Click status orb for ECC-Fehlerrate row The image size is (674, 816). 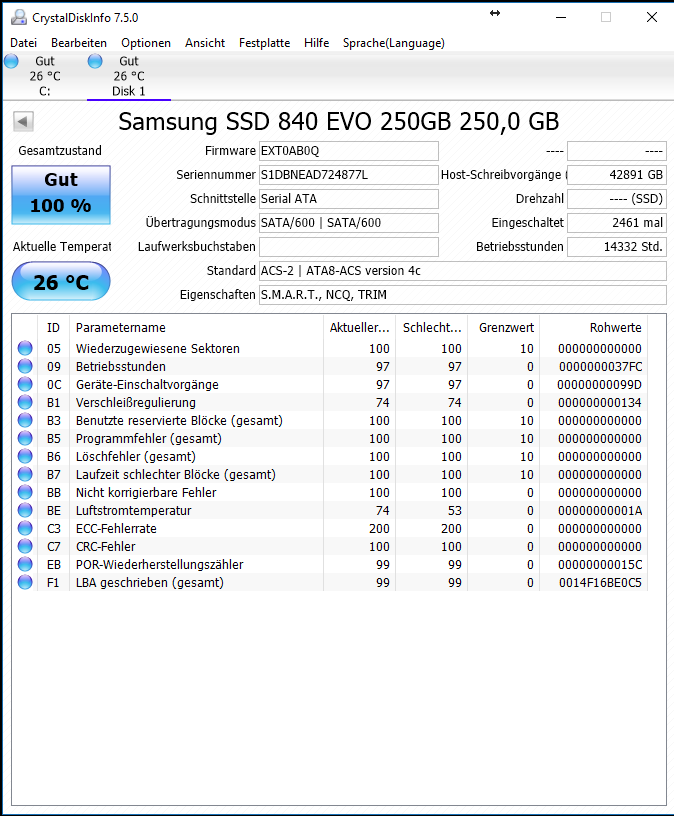point(24,528)
